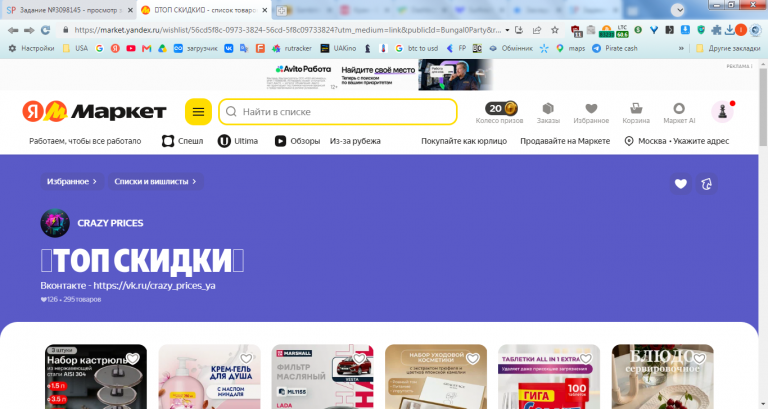768x409 pixels.
Task: Reload the page
Action: click(x=46, y=30)
